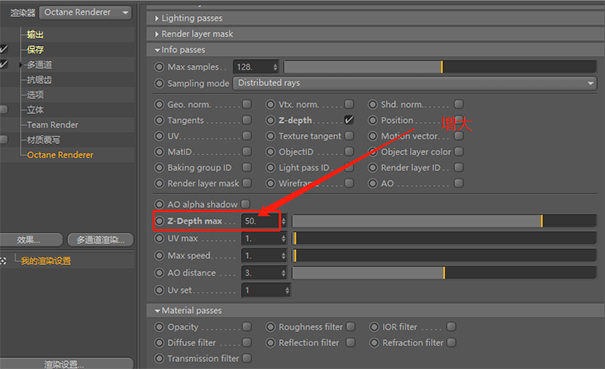Click the Z-Depth max value field
Screen dimensions: 605x369
[260, 221]
